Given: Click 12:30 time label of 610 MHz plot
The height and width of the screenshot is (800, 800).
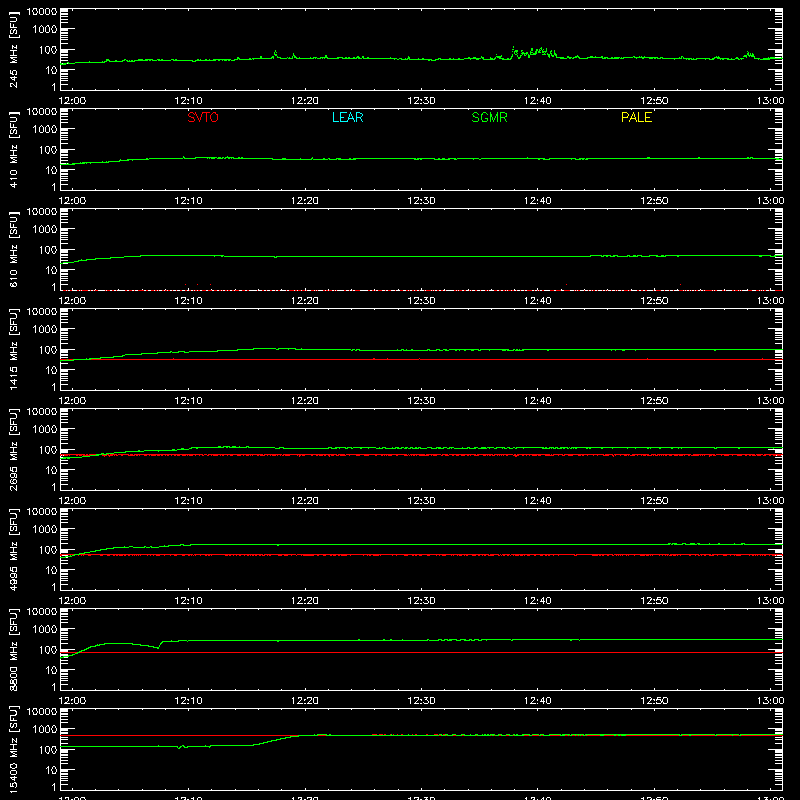Looking at the screenshot, I should coord(421,301).
